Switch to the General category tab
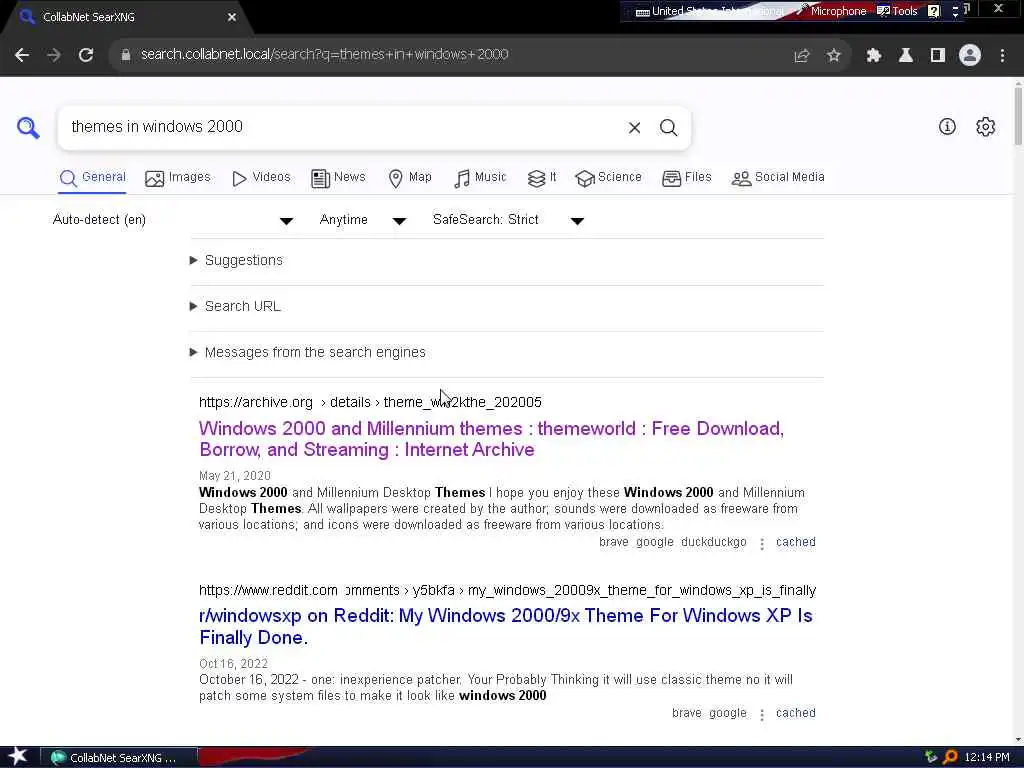Image resolution: width=1024 pixels, height=768 pixels. [x=92, y=178]
